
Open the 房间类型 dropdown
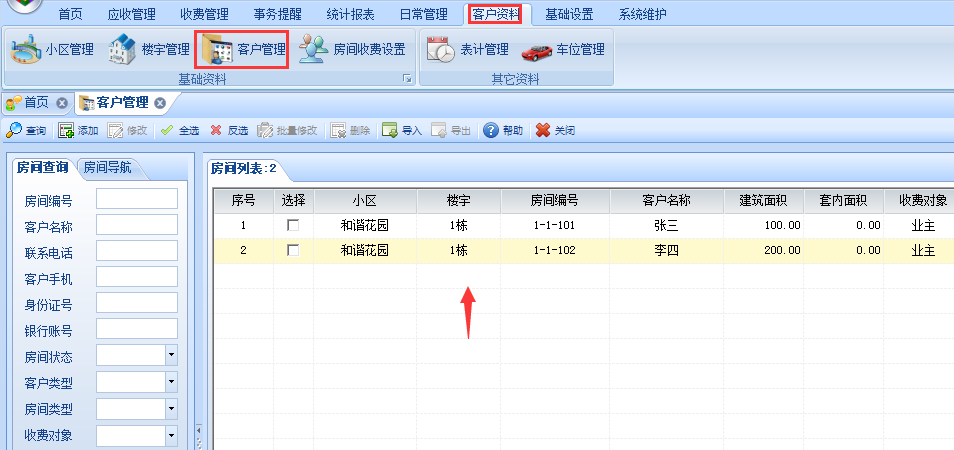[x=172, y=408]
